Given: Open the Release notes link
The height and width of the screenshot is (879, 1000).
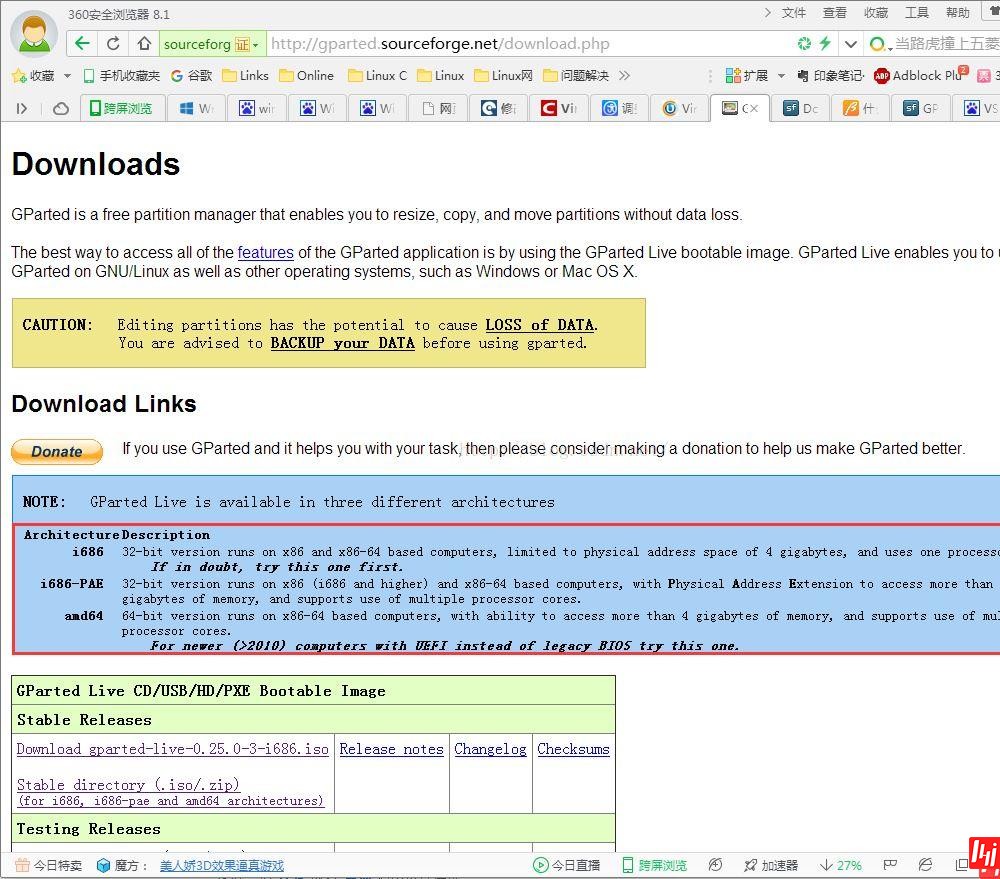Looking at the screenshot, I should coord(391,749).
